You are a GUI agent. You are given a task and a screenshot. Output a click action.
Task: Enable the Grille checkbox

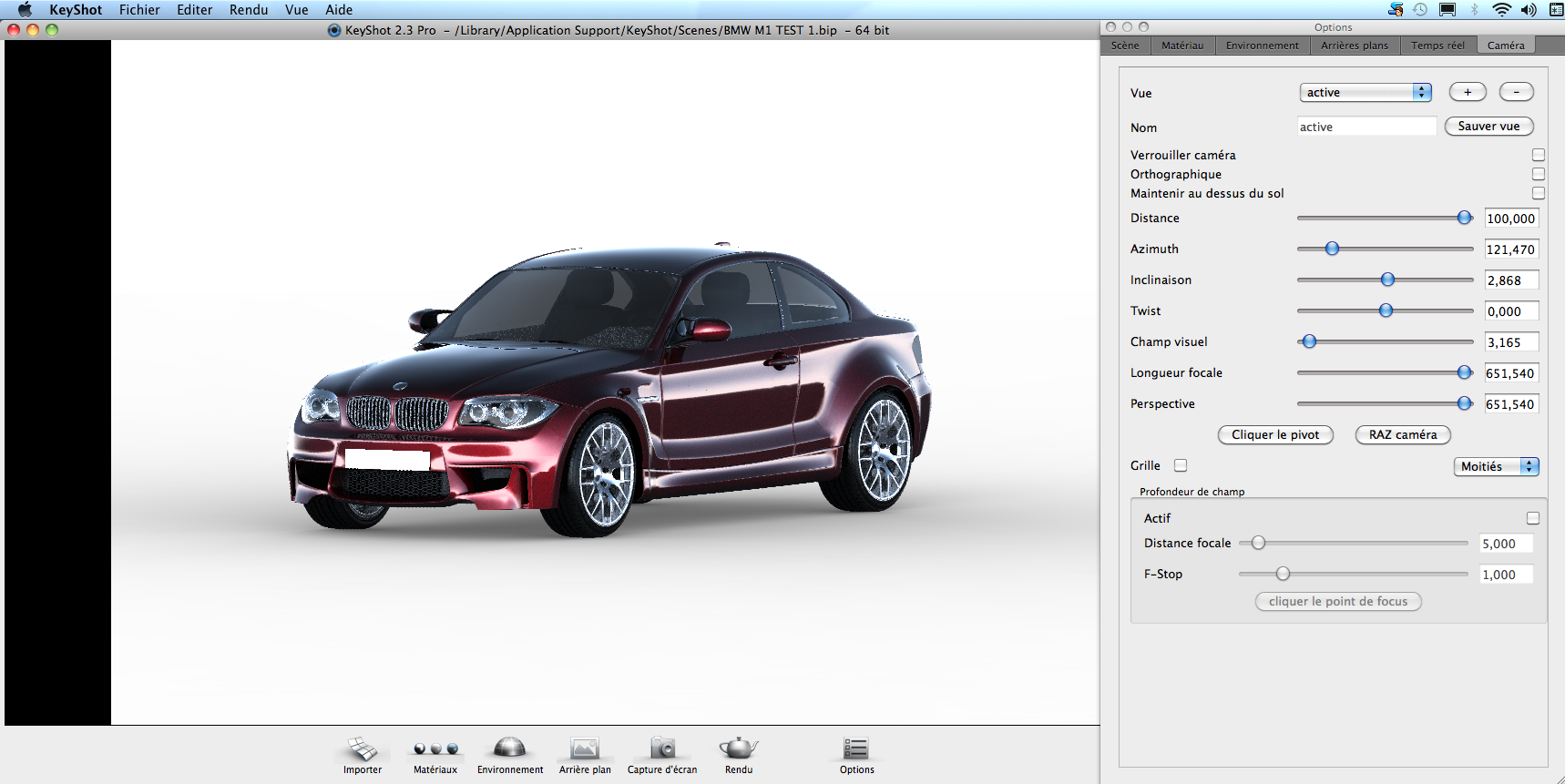(1181, 465)
